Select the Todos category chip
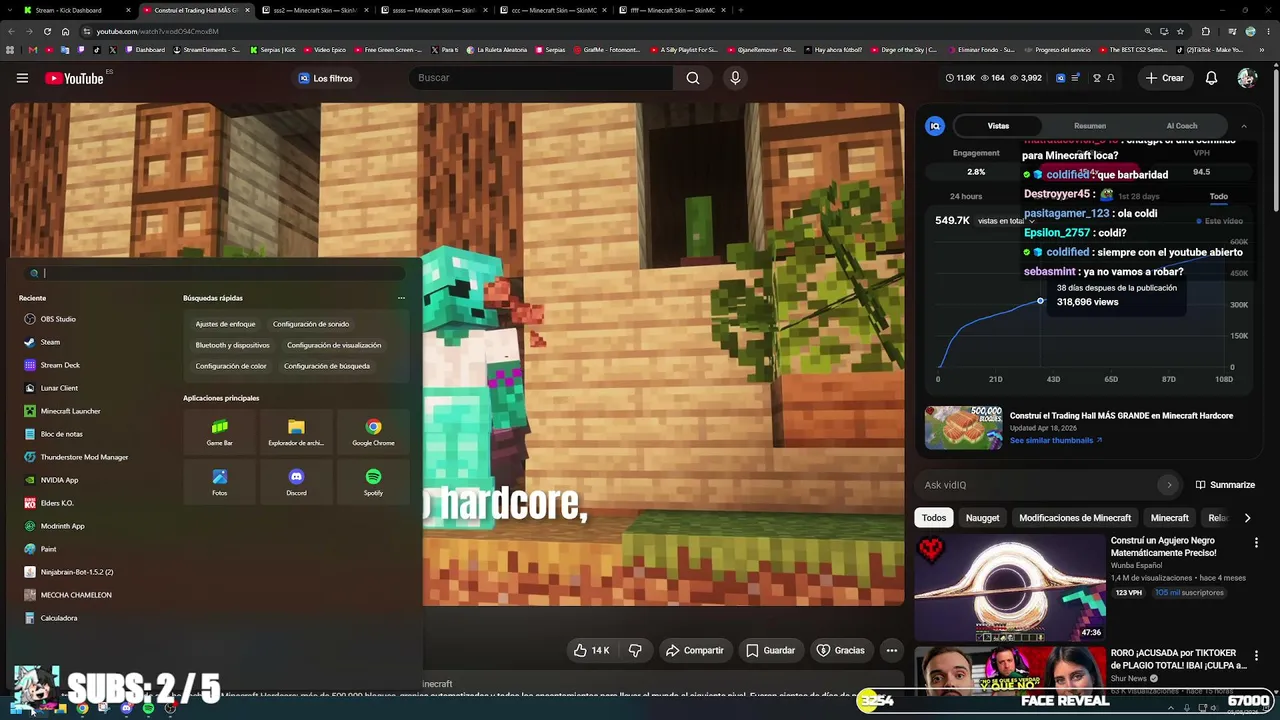Viewport: 1280px width, 720px height. coord(934,518)
